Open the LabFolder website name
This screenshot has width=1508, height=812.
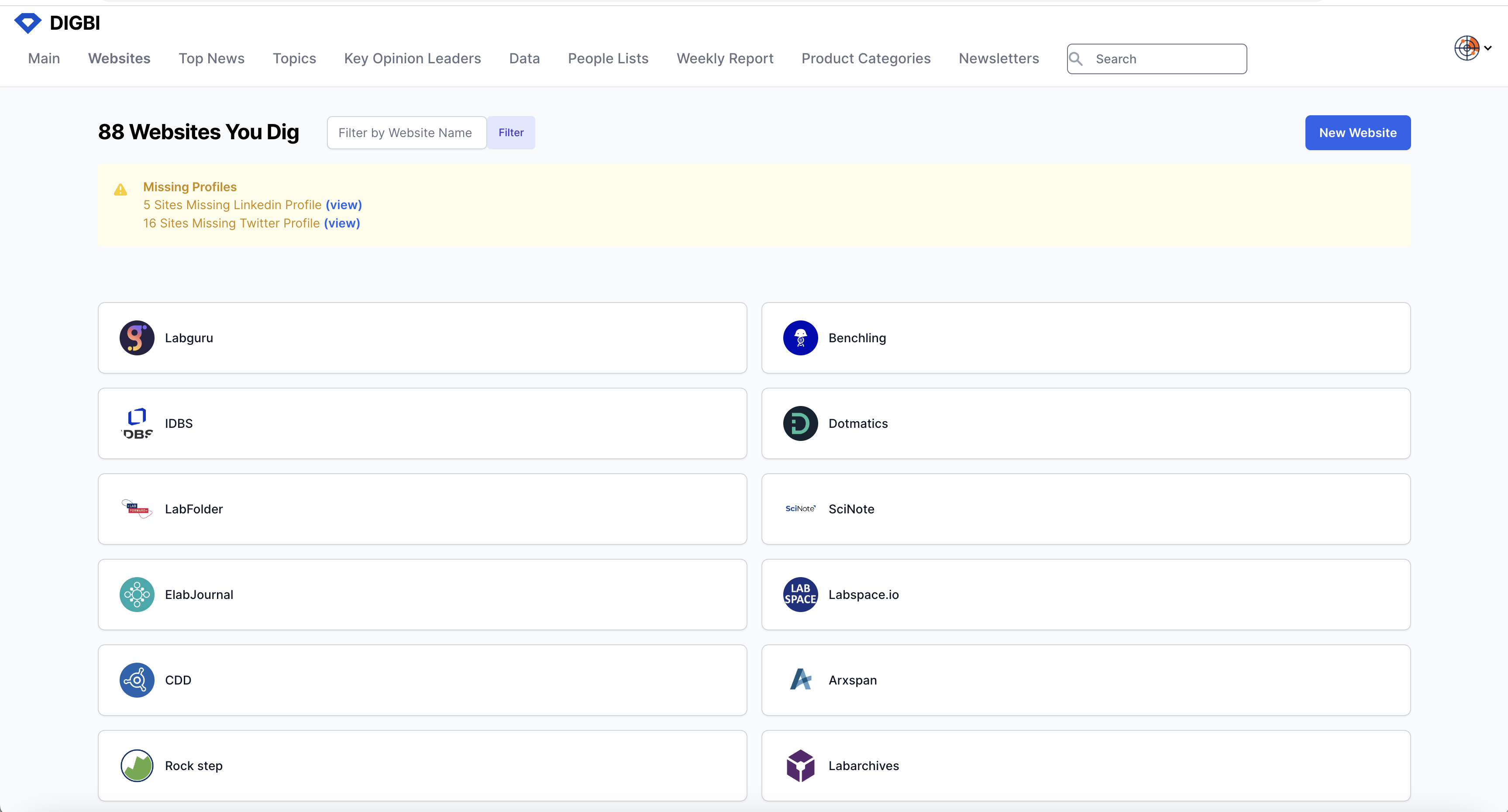pos(194,509)
